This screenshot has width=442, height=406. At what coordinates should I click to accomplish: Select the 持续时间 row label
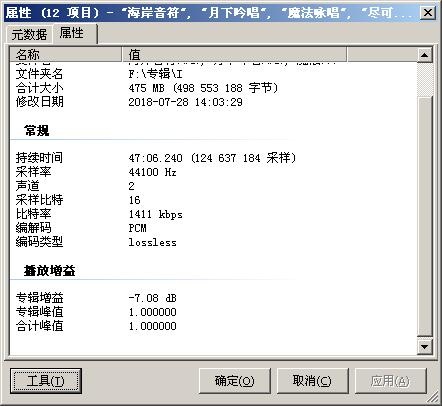click(39, 158)
